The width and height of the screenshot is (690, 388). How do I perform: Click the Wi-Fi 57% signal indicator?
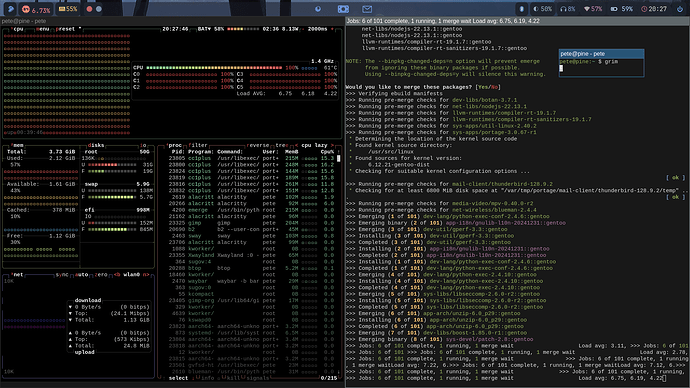pyautogui.click(x=593, y=9)
